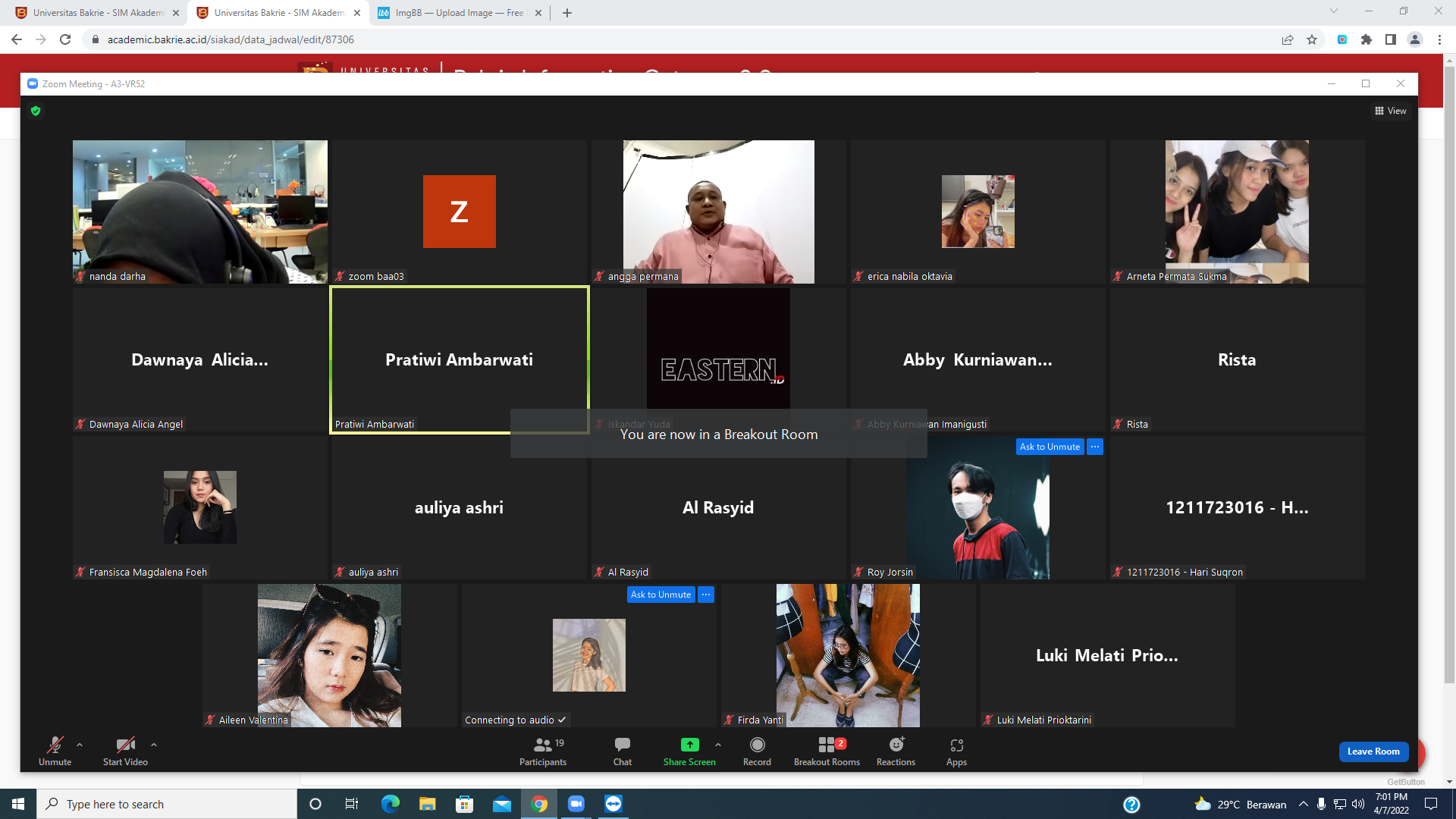The width and height of the screenshot is (1456, 819).
Task: Open the Windows notification center
Action: point(1431,804)
